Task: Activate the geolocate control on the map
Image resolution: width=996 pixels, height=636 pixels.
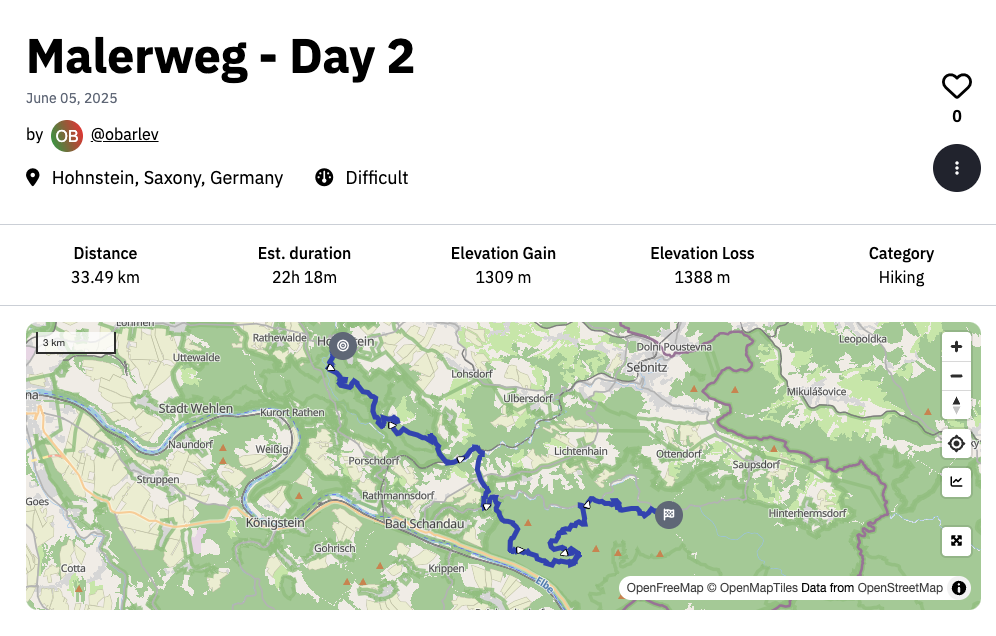Action: point(956,443)
